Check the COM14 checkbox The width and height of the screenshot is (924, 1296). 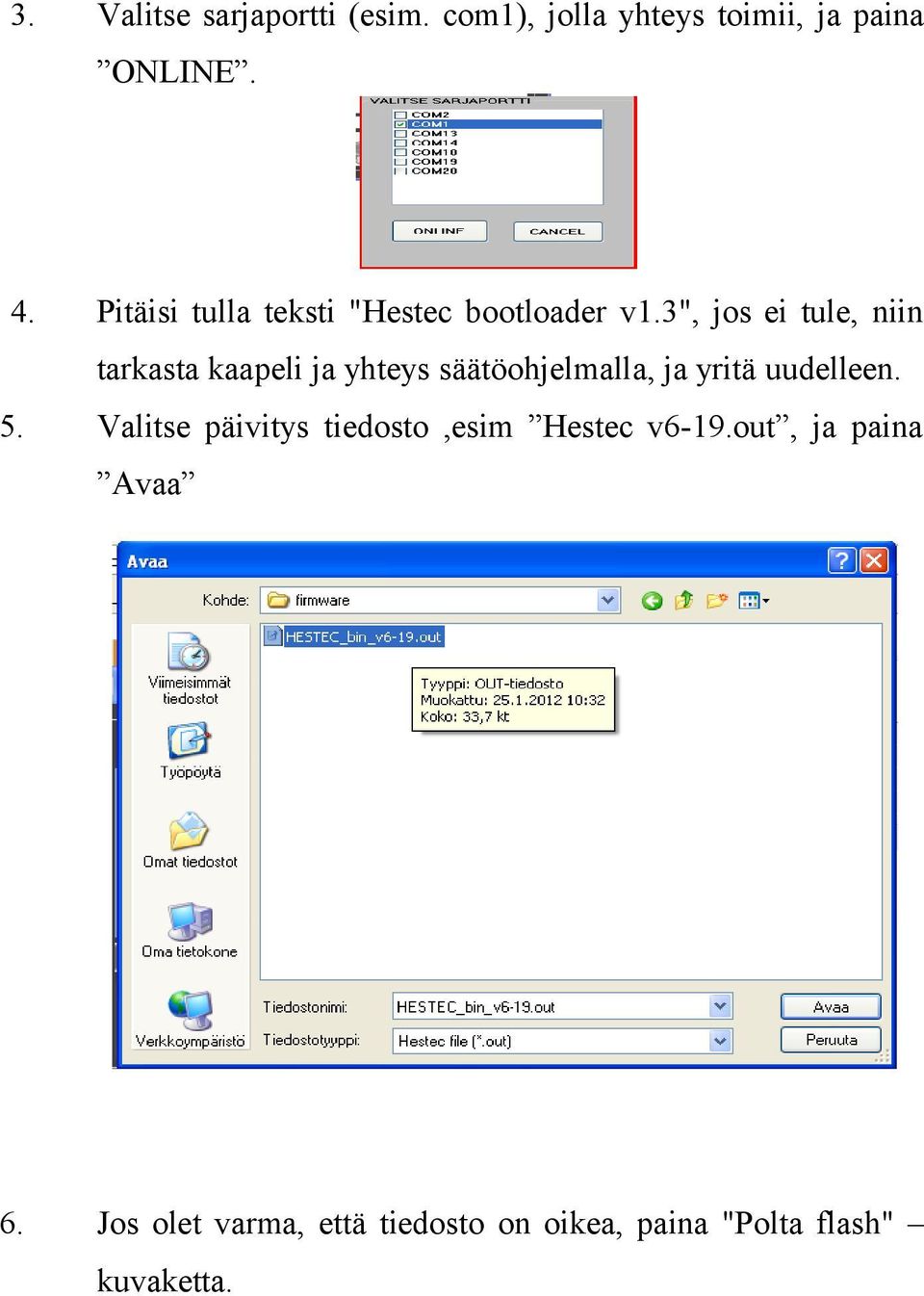tap(399, 143)
